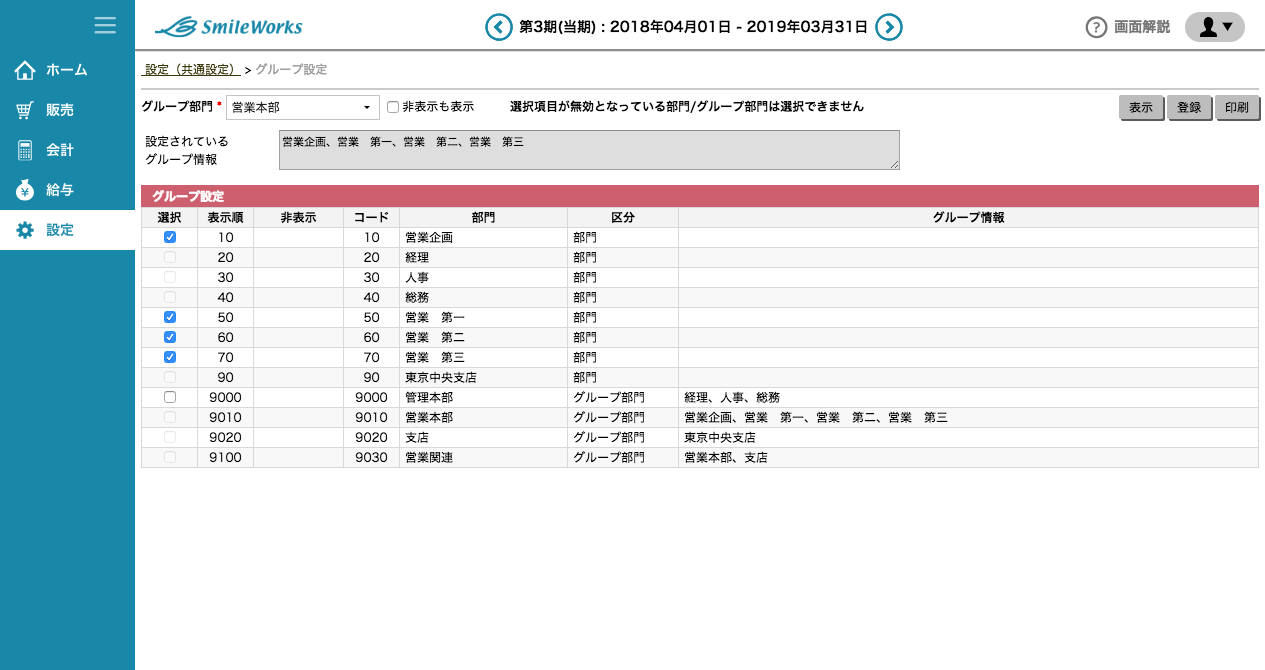The height and width of the screenshot is (670, 1265).
Task: Click the 非表示 column header
Action: [299, 217]
